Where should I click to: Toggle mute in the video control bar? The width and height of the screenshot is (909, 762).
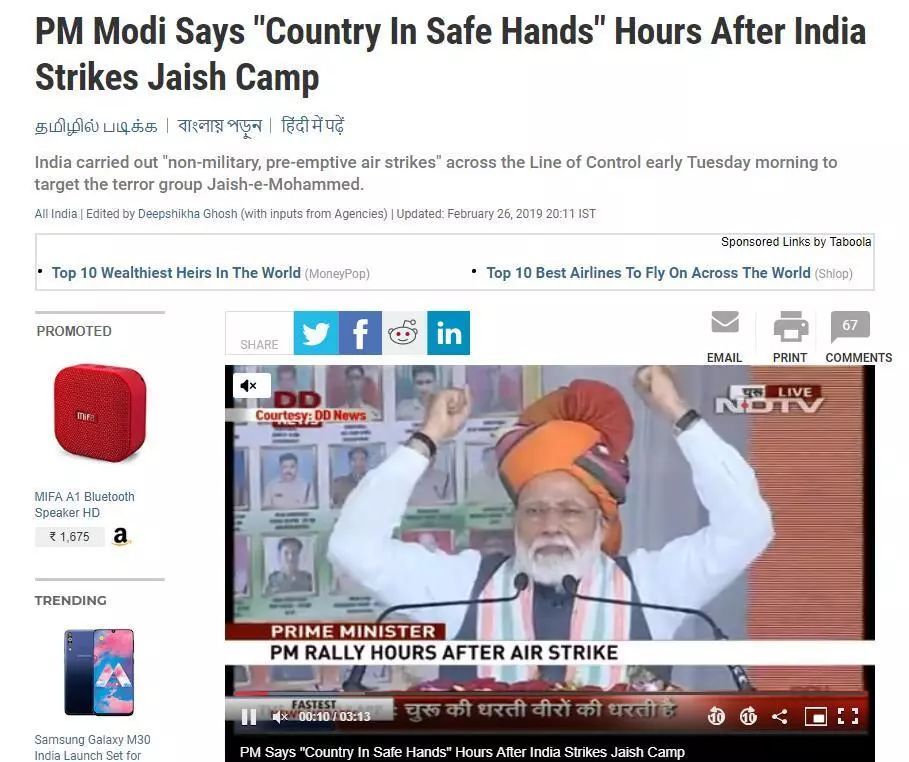(280, 717)
